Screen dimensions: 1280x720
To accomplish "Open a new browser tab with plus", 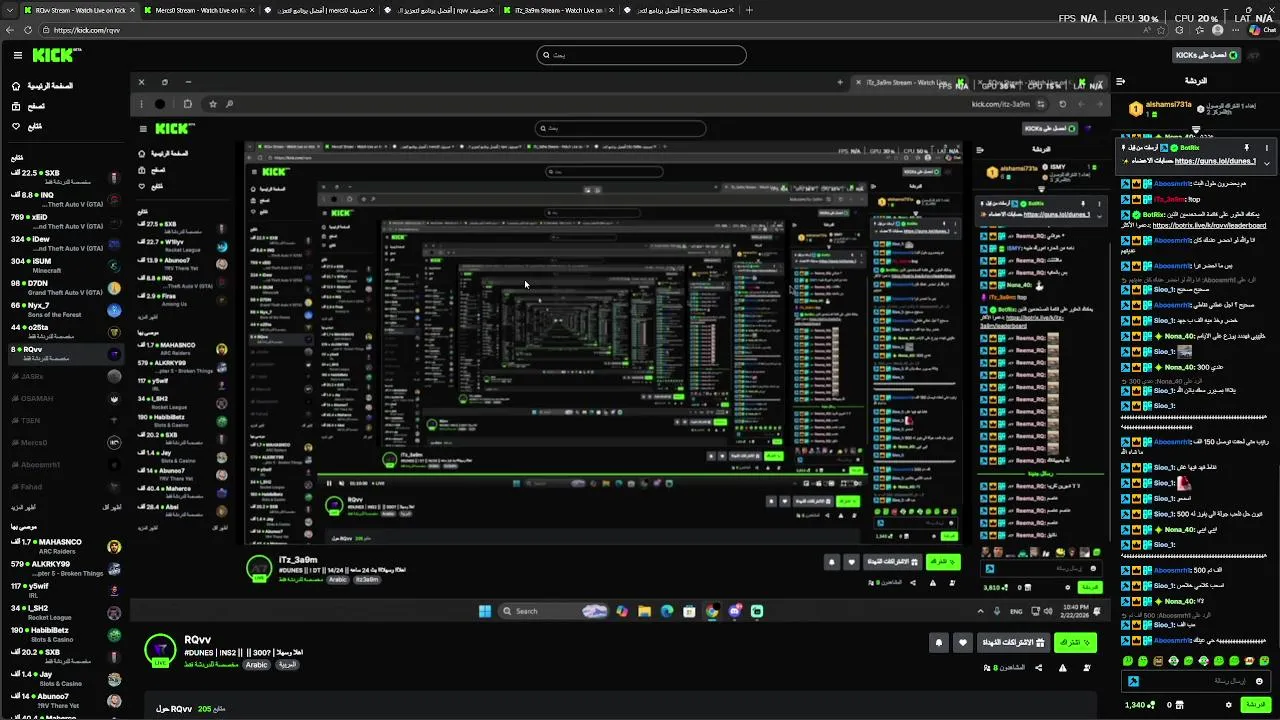I will (749, 10).
